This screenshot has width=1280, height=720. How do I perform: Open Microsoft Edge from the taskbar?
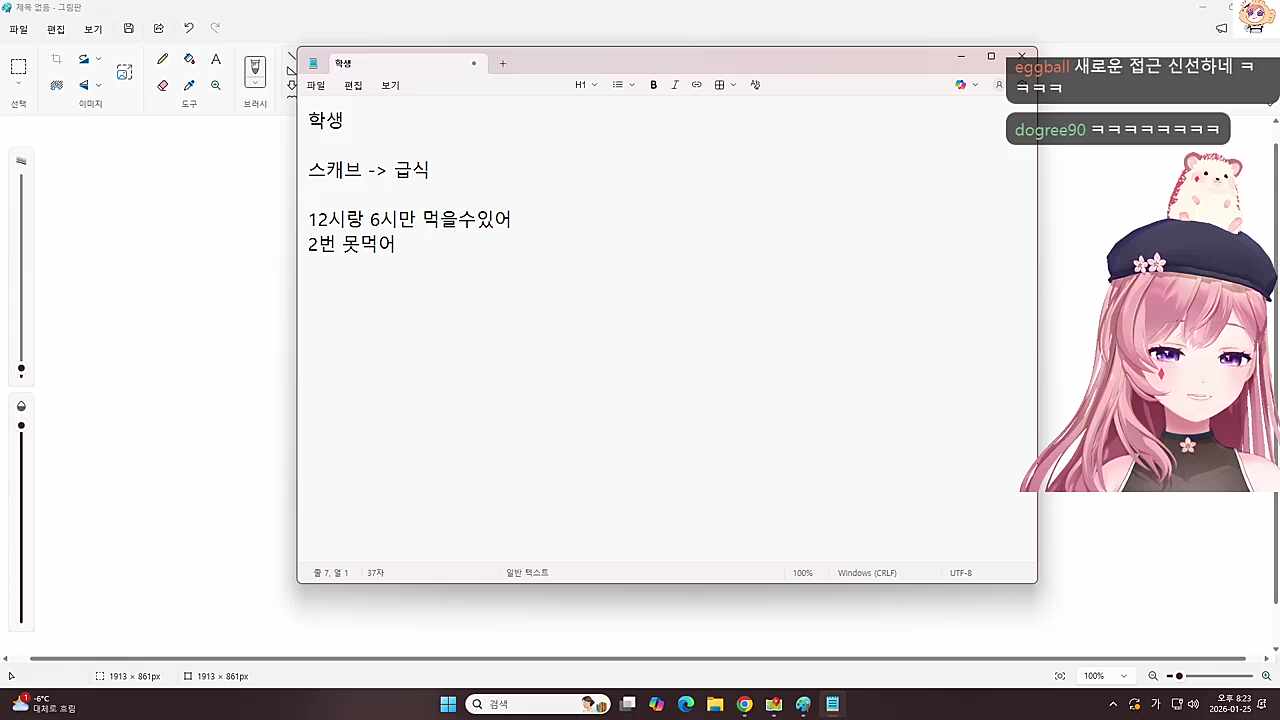(x=686, y=704)
